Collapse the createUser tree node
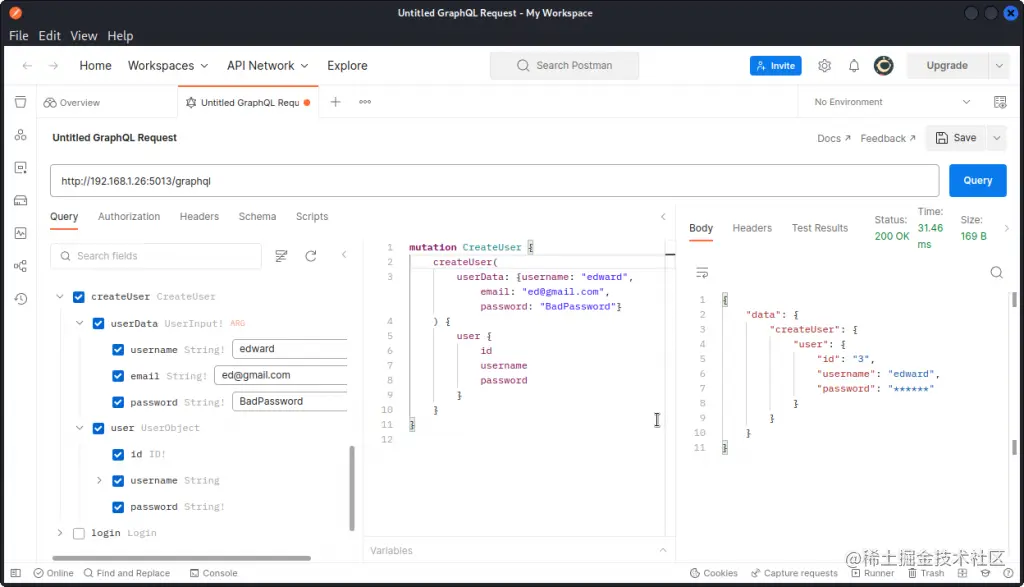This screenshot has width=1024, height=587. [x=59, y=296]
